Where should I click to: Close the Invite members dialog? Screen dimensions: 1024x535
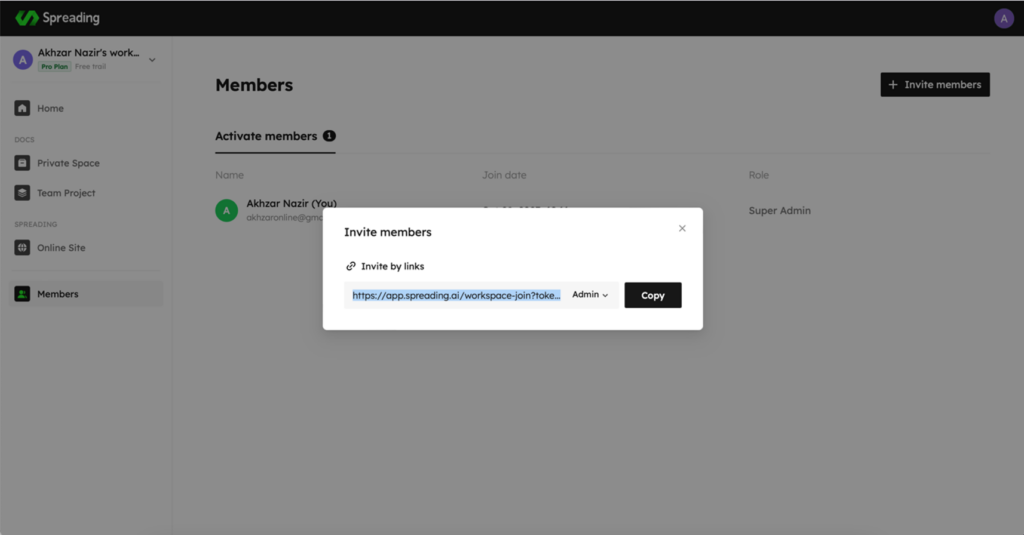682,228
